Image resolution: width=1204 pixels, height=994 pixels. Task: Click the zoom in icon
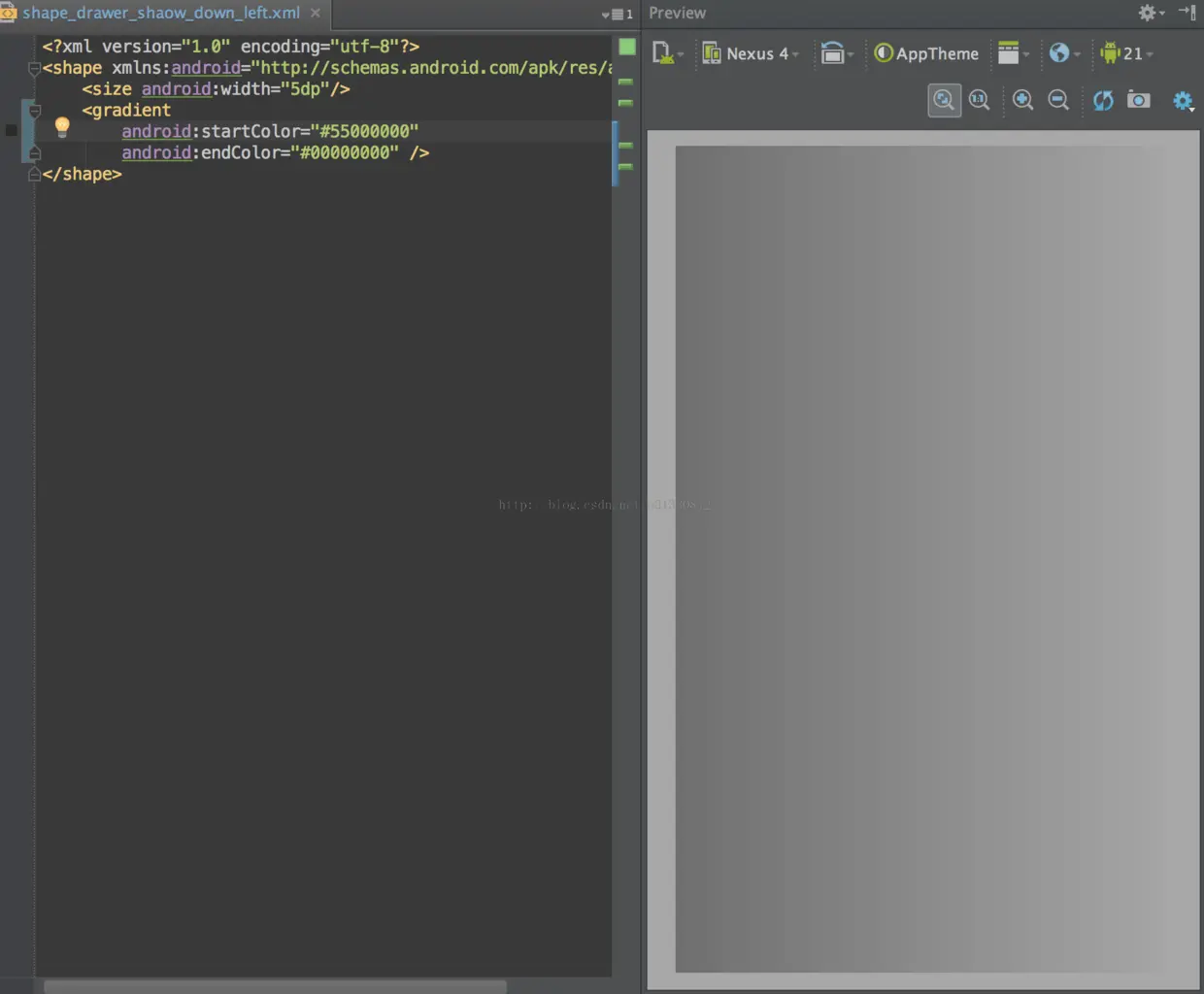[x=1022, y=100]
